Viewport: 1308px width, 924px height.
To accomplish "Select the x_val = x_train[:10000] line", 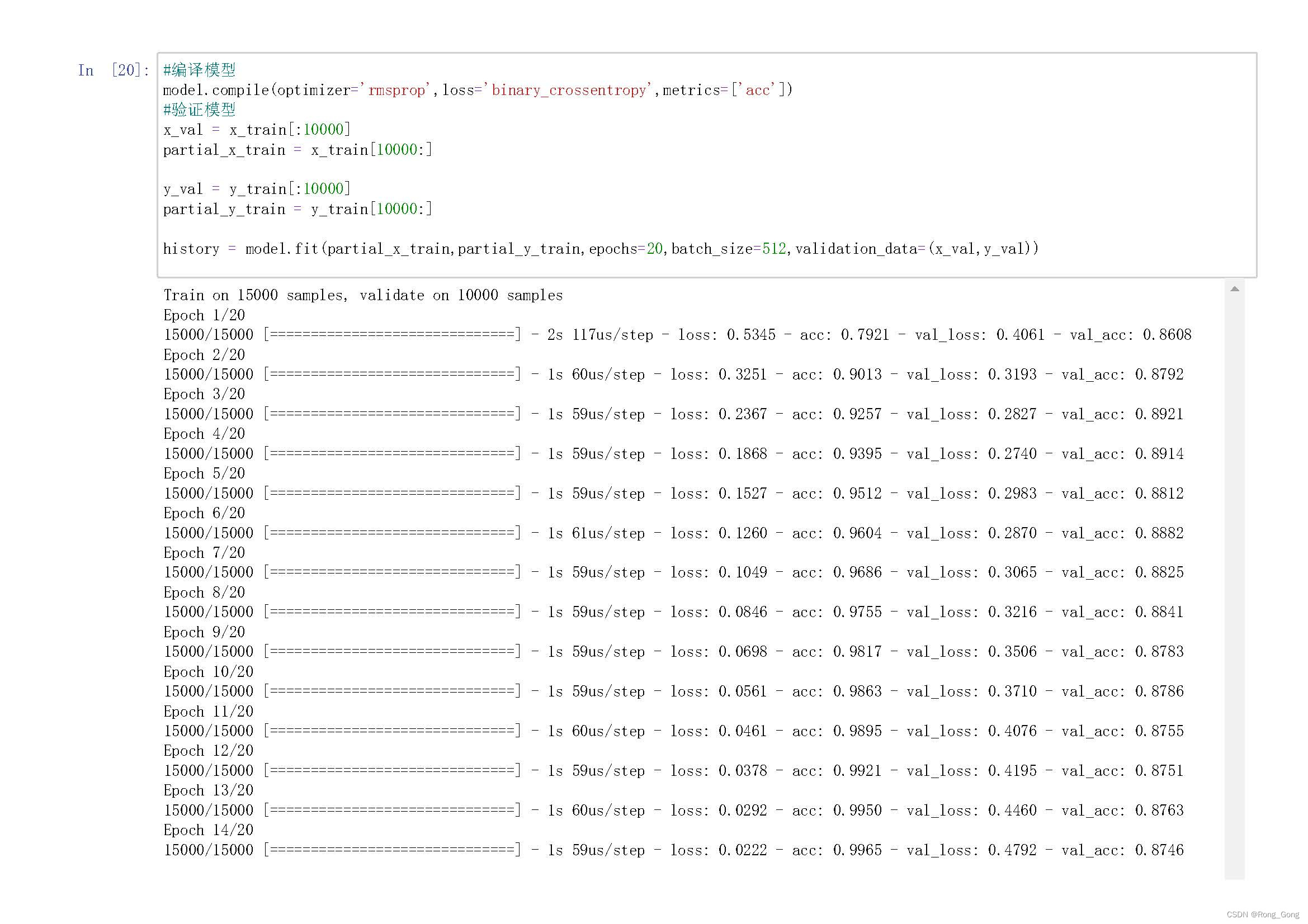I will point(256,129).
